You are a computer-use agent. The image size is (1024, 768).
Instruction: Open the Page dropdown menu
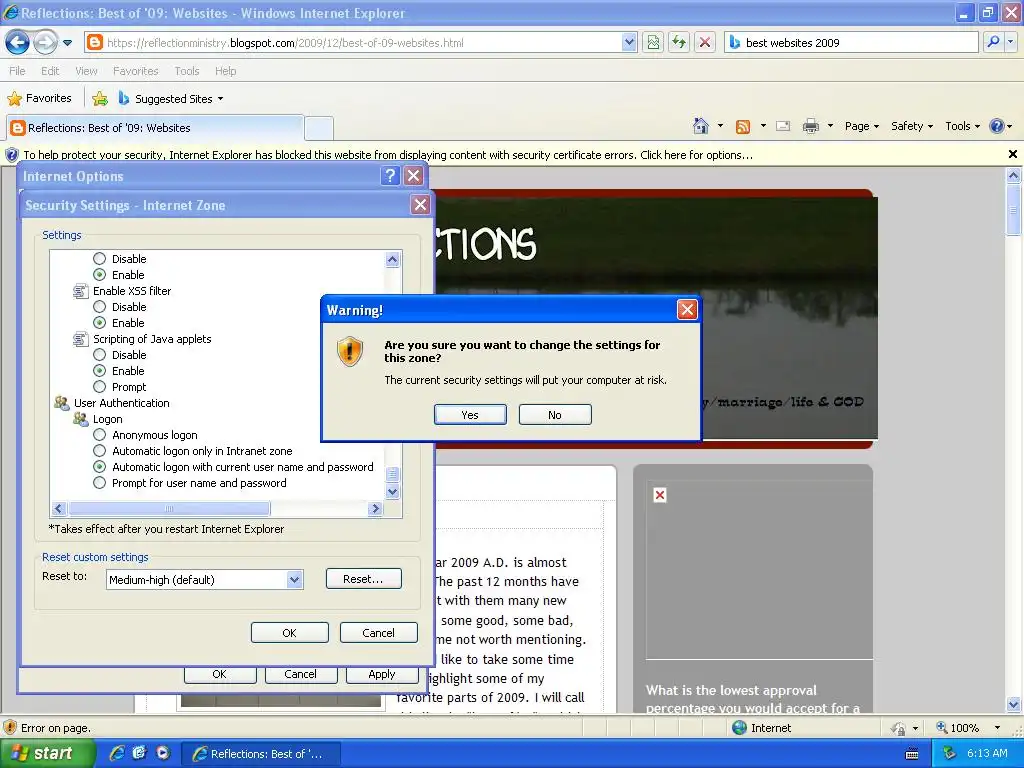(862, 126)
